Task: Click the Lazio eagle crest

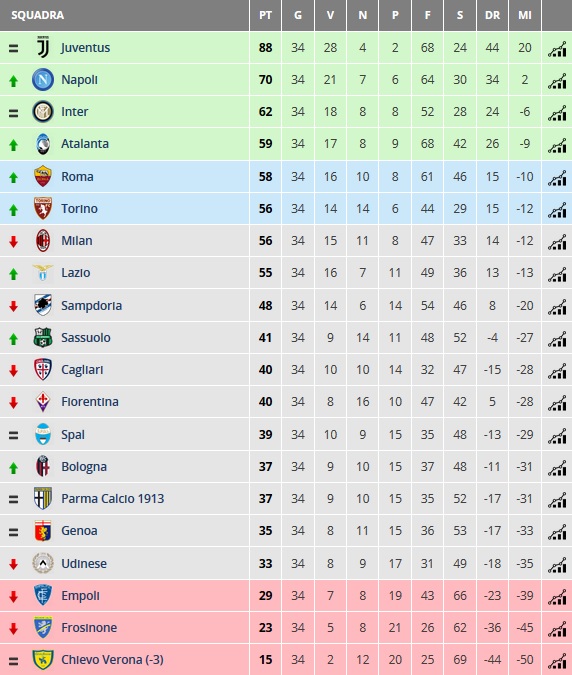Action: click(43, 272)
